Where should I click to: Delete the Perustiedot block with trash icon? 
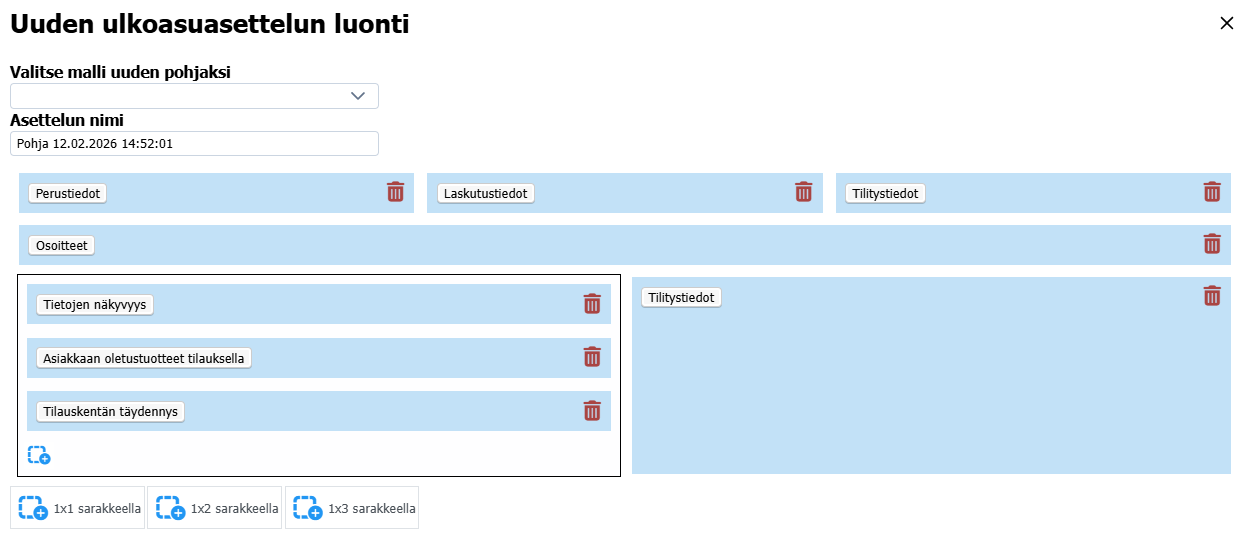pyautogui.click(x=395, y=192)
